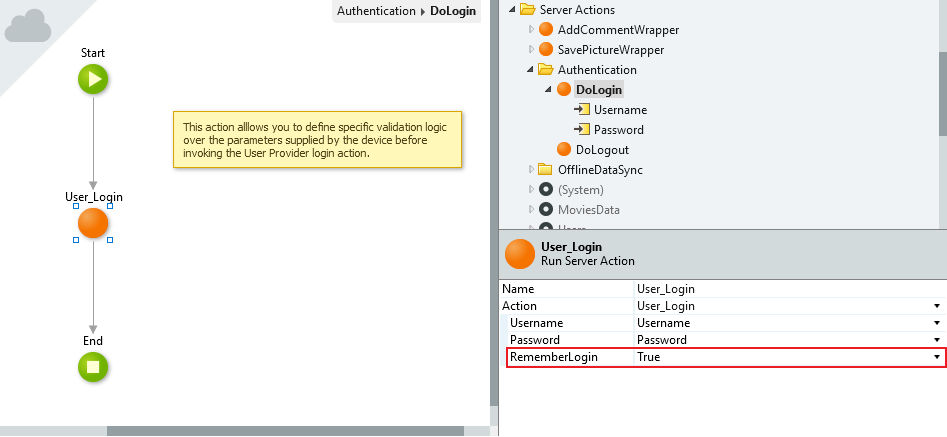
Task: Click the green End node icon
Action: pyautogui.click(x=93, y=367)
